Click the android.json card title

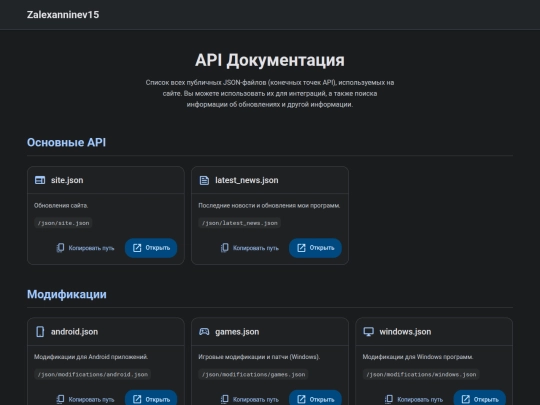74,332
